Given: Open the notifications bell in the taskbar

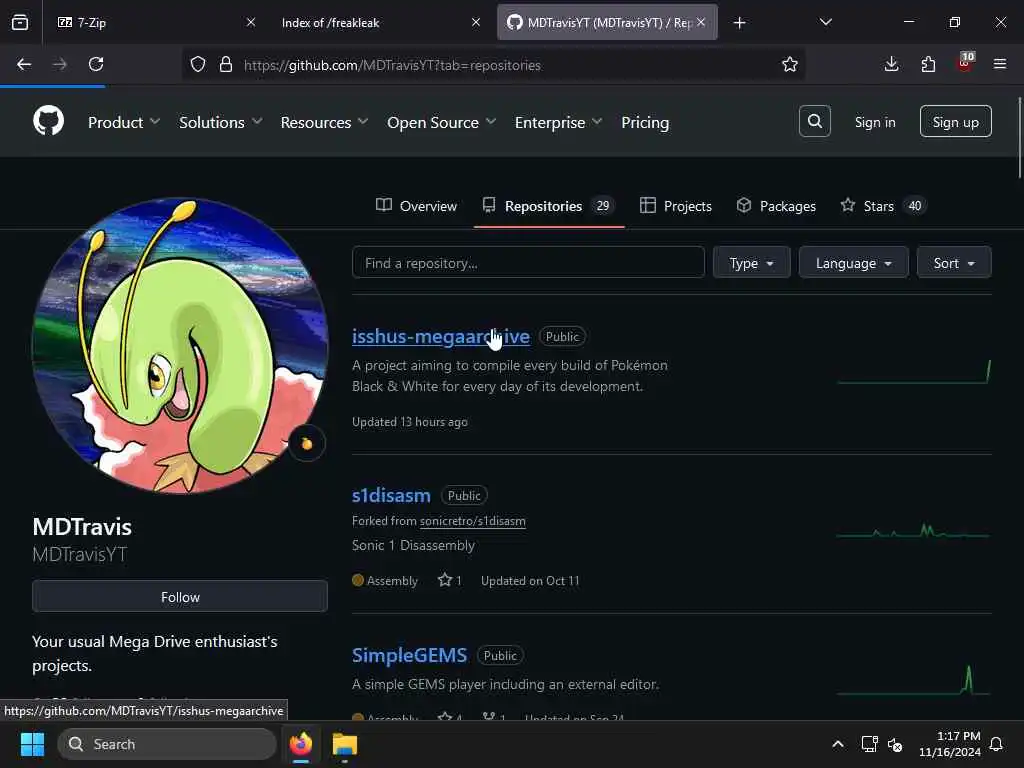Looking at the screenshot, I should coord(997,744).
